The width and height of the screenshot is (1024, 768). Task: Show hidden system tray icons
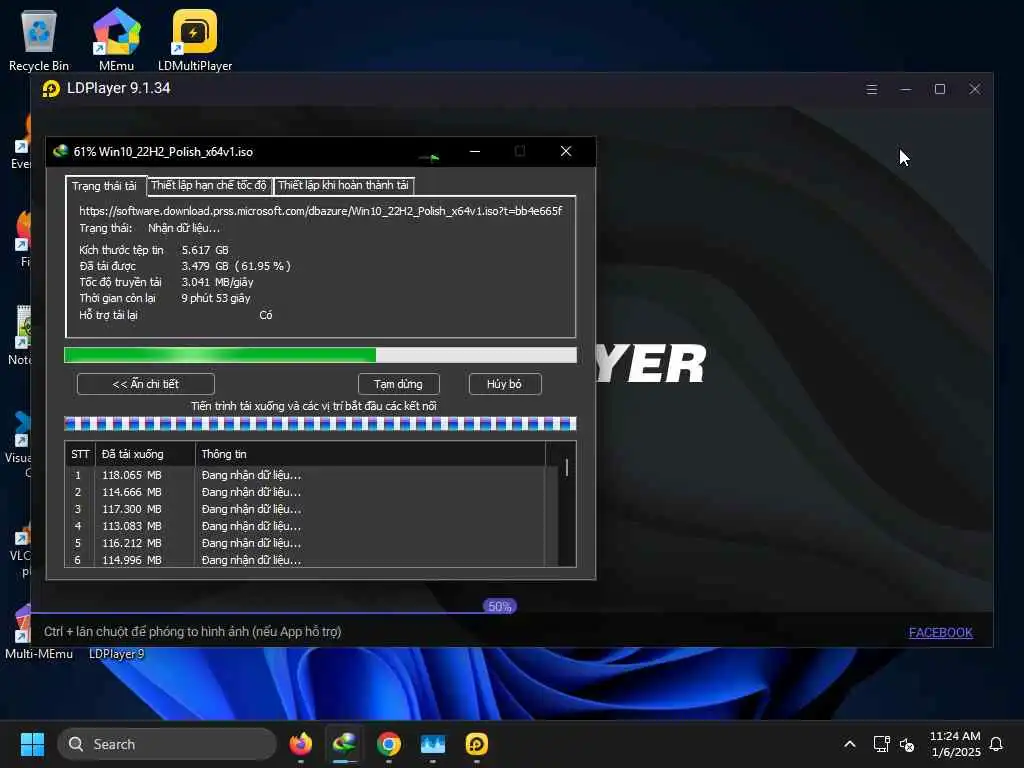pyautogui.click(x=850, y=744)
